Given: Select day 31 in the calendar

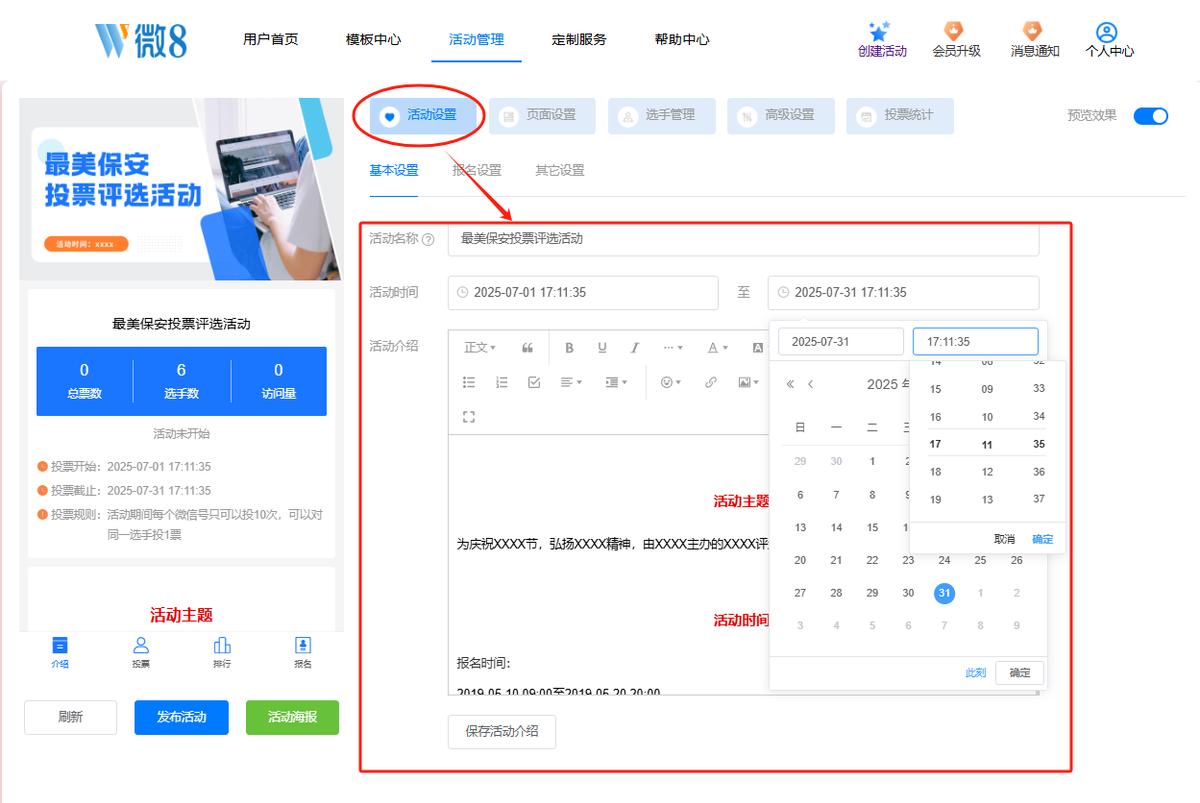Looking at the screenshot, I should click(x=944, y=593).
